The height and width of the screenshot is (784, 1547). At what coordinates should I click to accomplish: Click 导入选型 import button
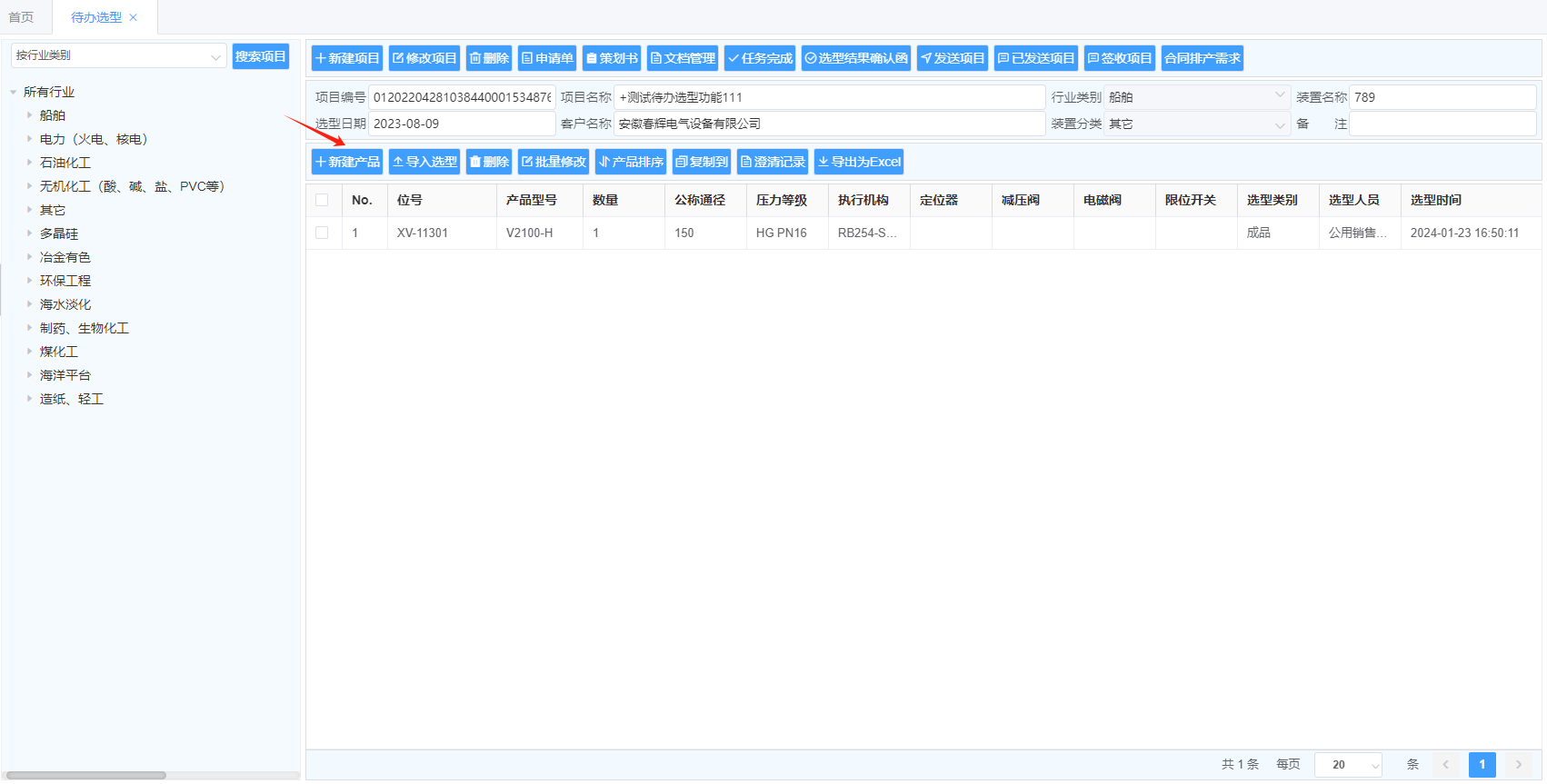coord(424,162)
